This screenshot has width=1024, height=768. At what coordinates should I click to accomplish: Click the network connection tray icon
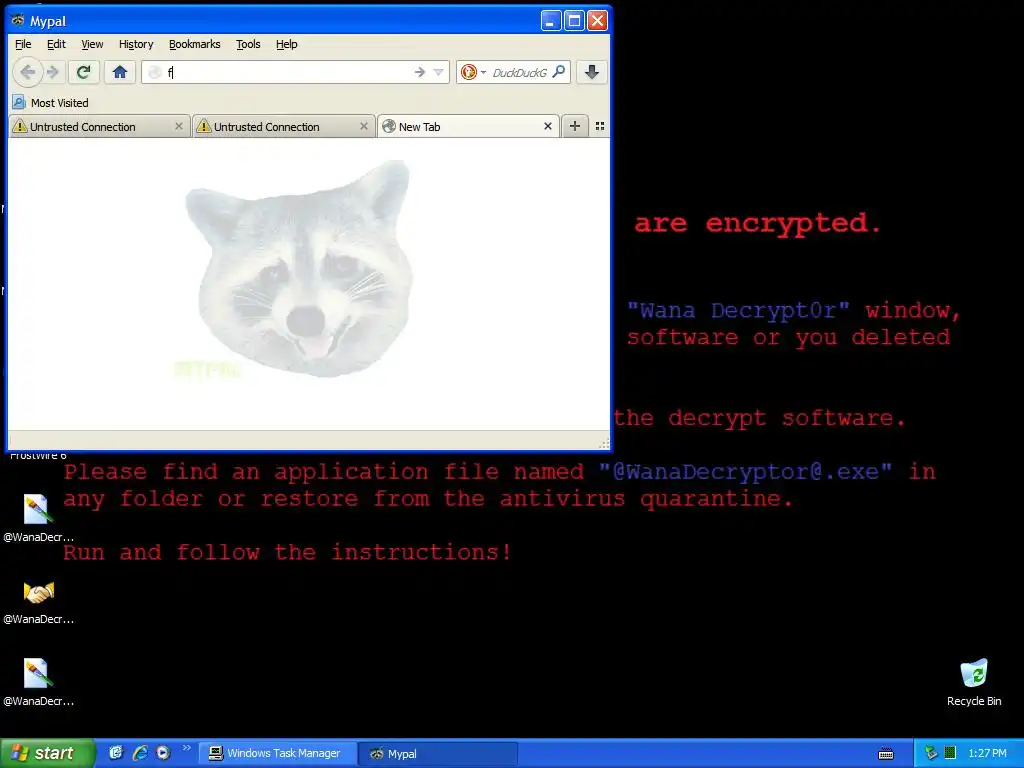tap(931, 753)
